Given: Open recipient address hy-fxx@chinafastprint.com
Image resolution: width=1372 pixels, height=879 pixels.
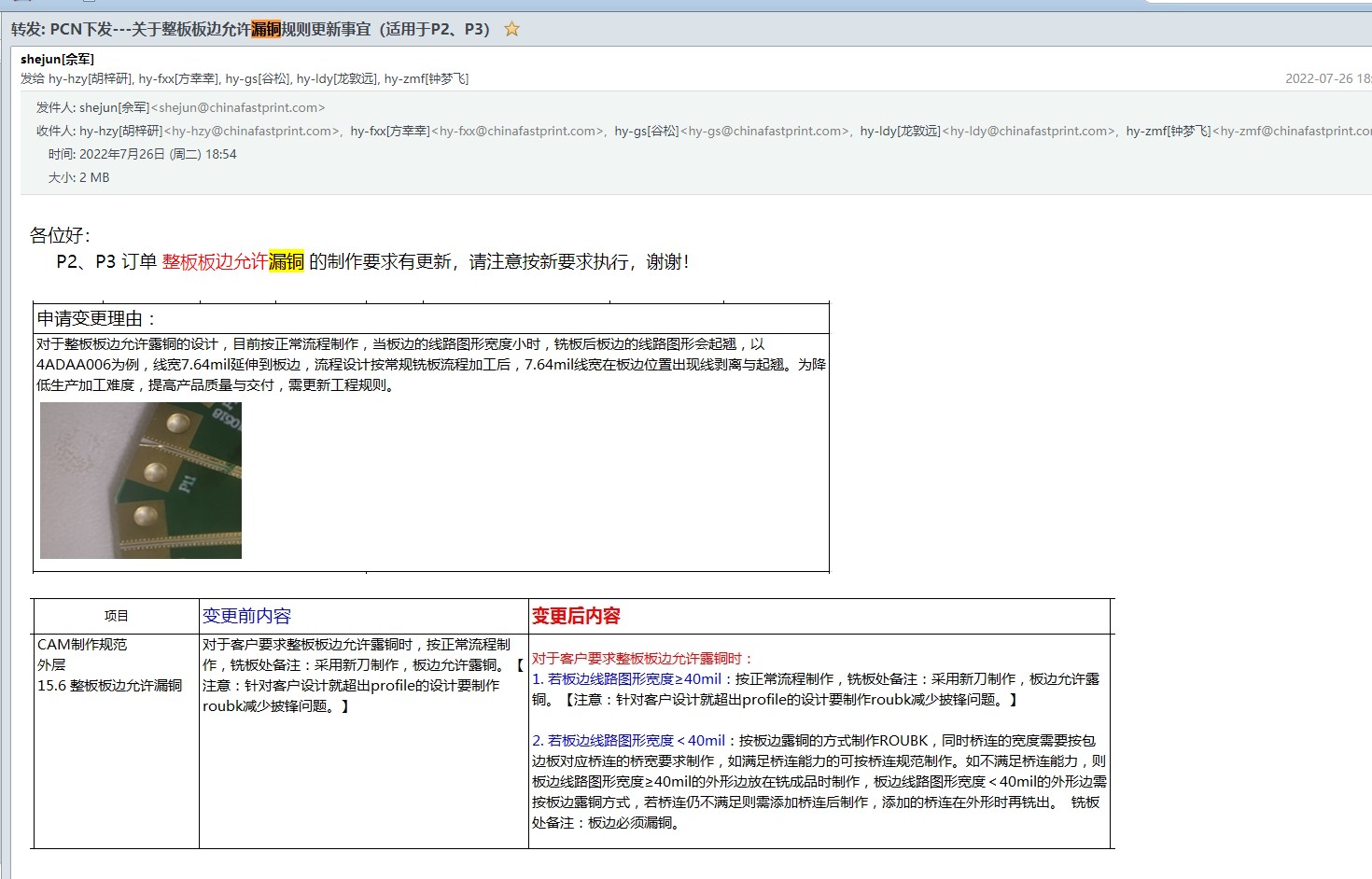Looking at the screenshot, I should pos(519,131).
